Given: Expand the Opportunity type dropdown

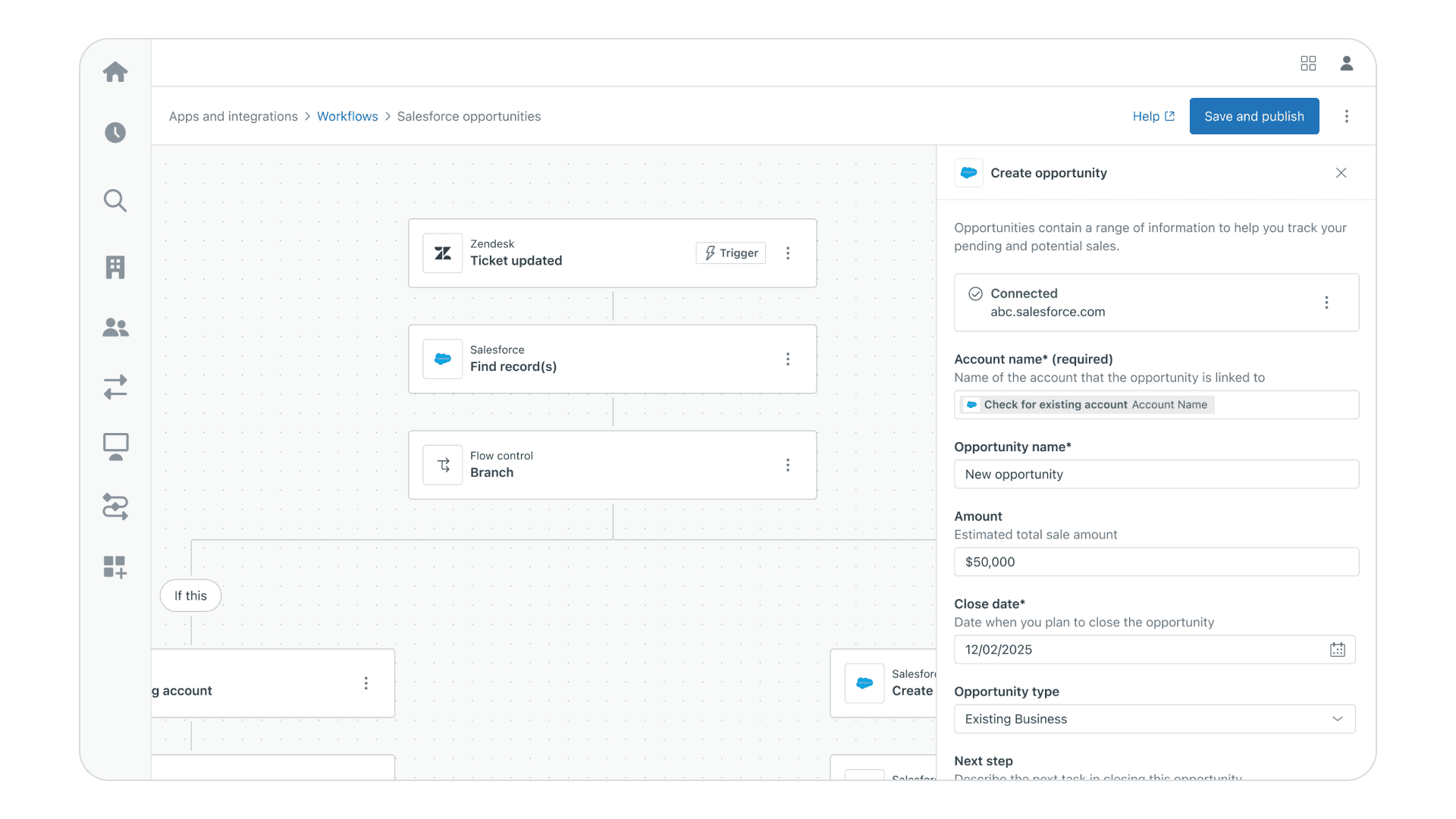Looking at the screenshot, I should pos(1154,719).
